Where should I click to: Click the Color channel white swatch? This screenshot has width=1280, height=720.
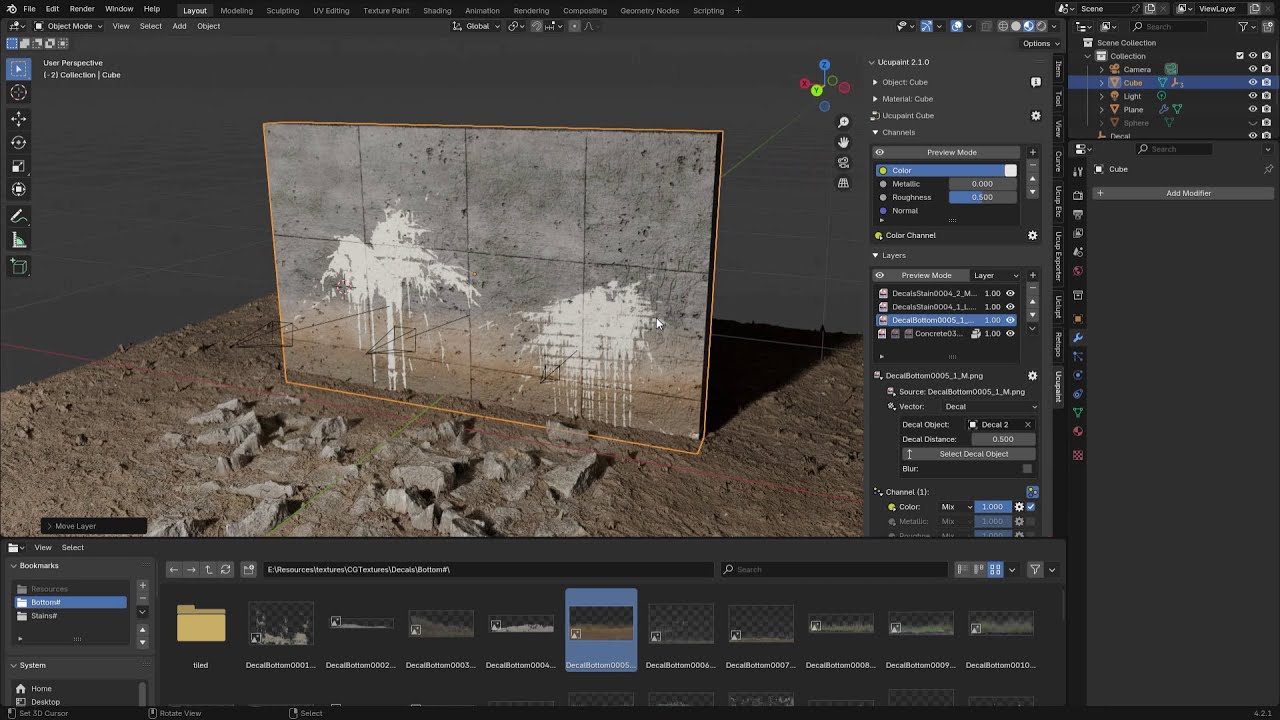1011,171
